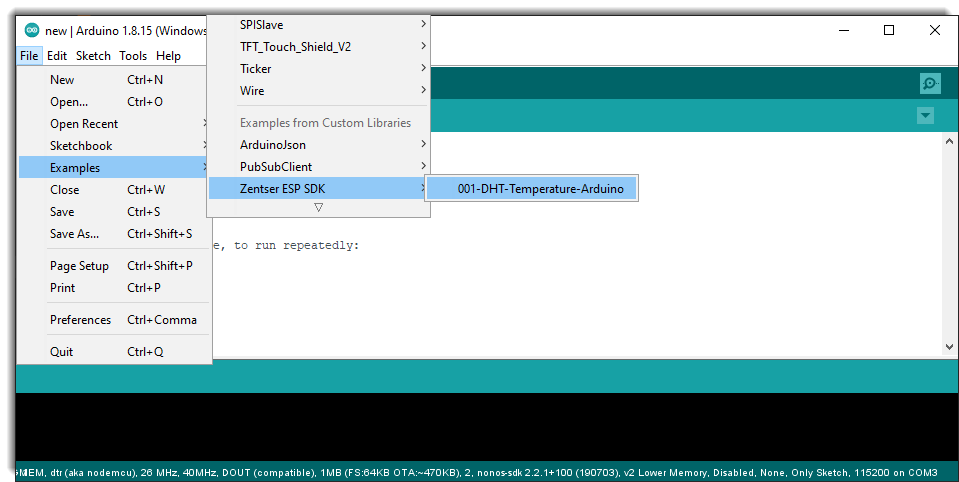Image resolution: width=959 pixels, height=482 pixels.
Task: Choose Save from the File menu
Action: pos(114,212)
